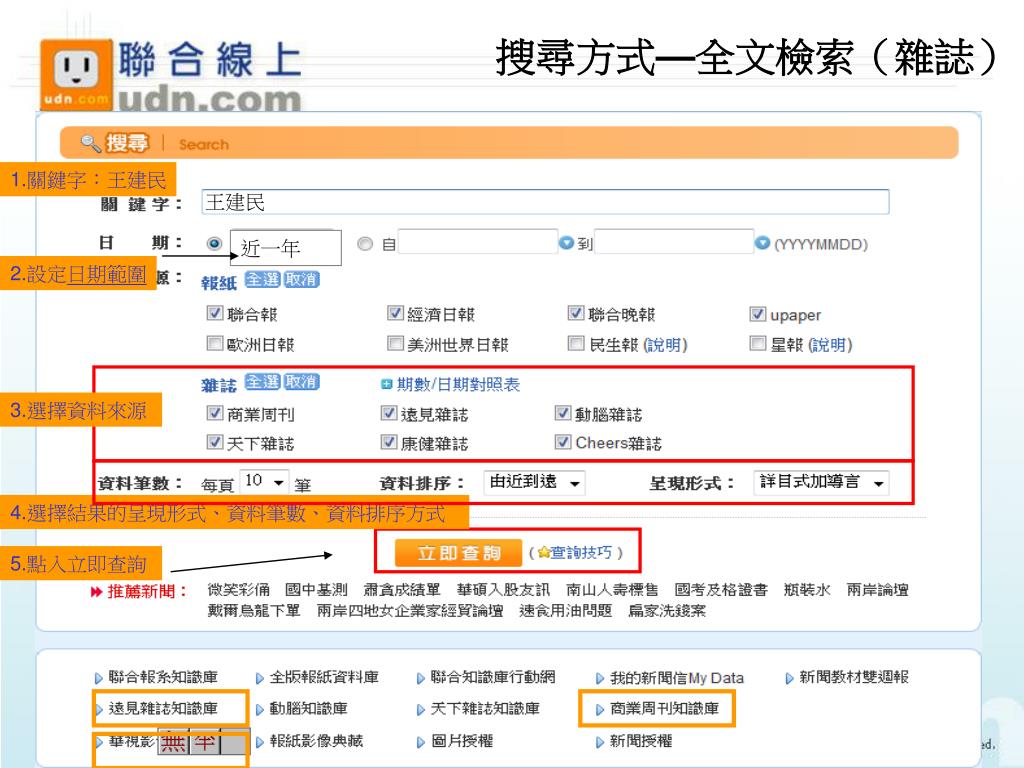
Task: Click the magnifier search icon
Action: tap(90, 143)
